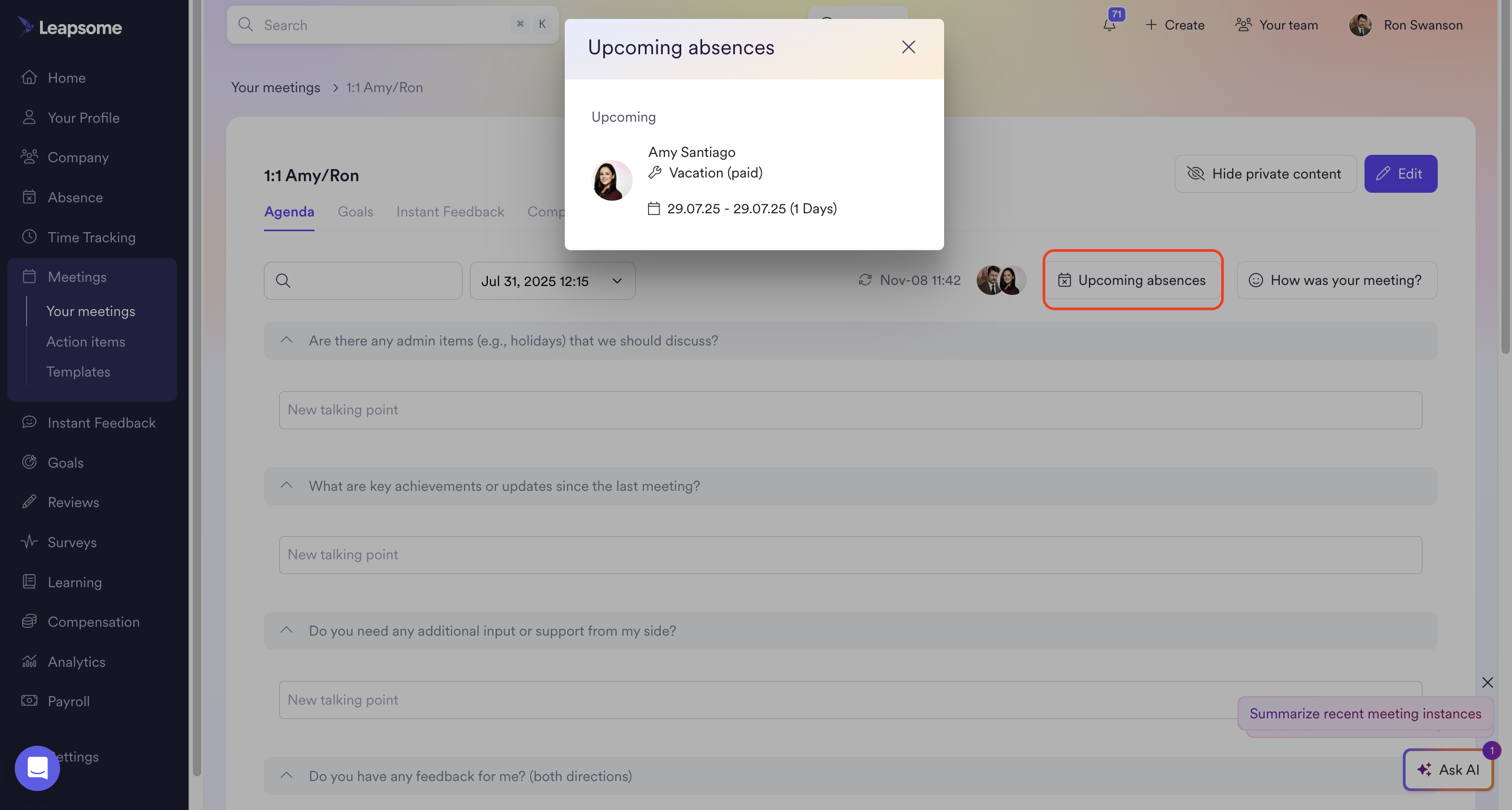Click New talking point under admin items
Viewport: 1512px width, 810px height.
(850, 410)
